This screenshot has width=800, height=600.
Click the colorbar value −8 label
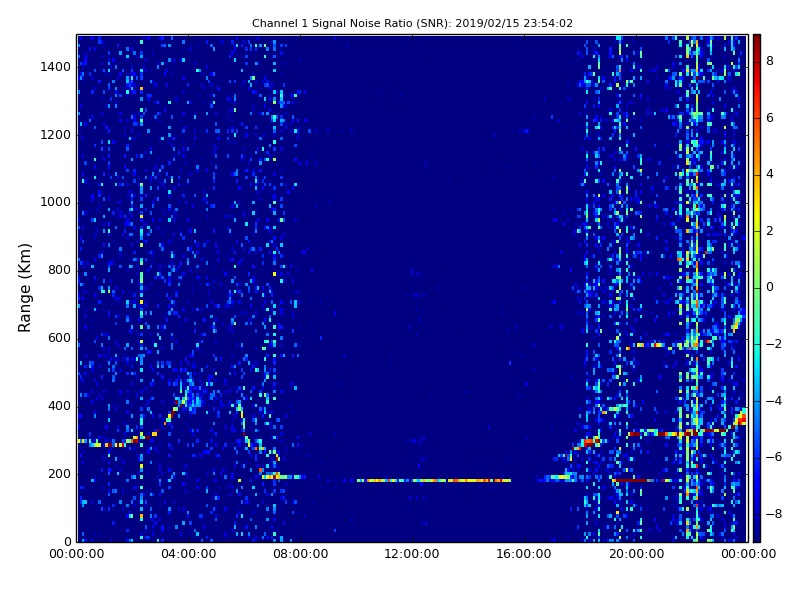(x=774, y=514)
